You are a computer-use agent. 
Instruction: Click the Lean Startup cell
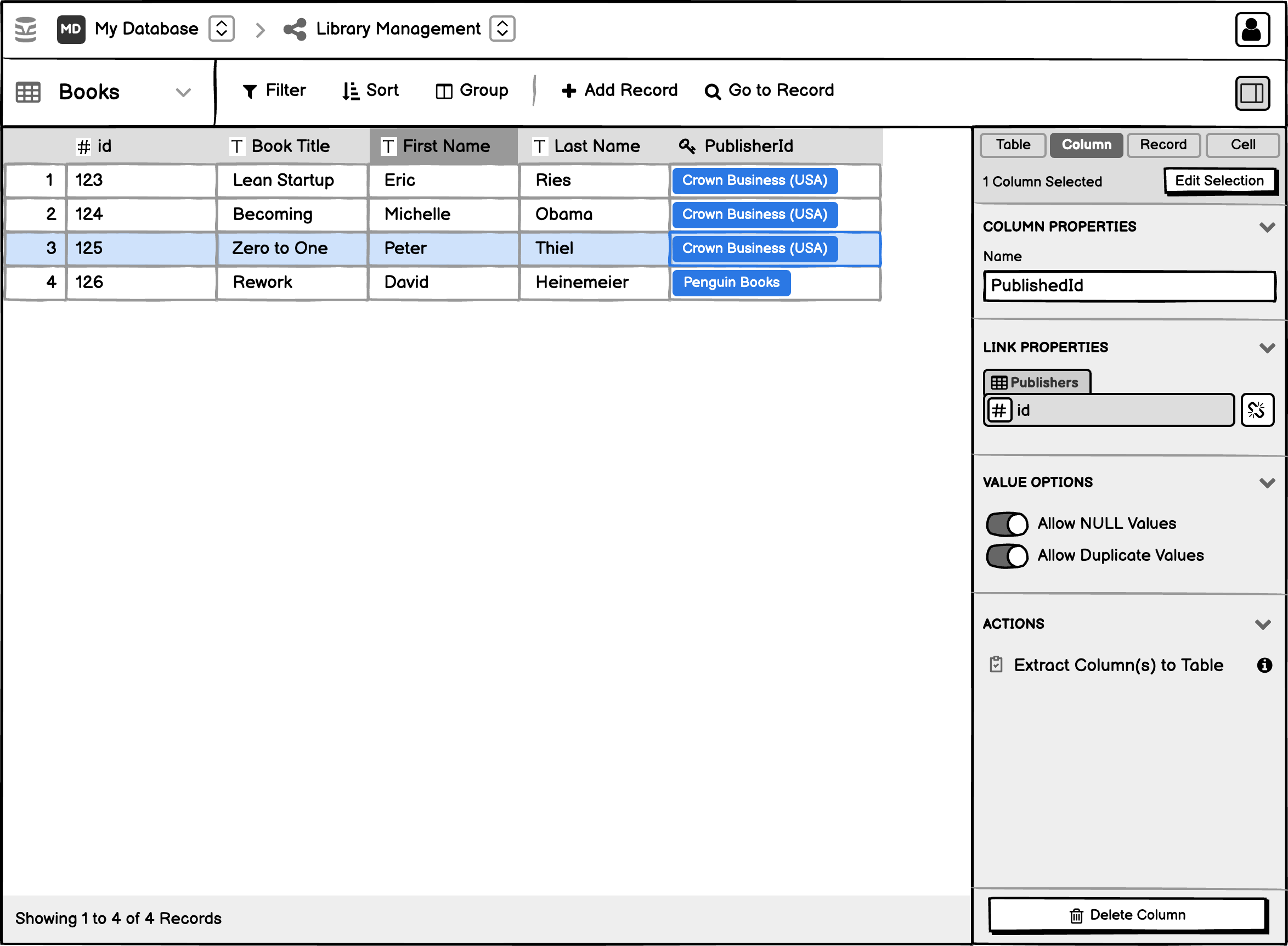point(292,181)
